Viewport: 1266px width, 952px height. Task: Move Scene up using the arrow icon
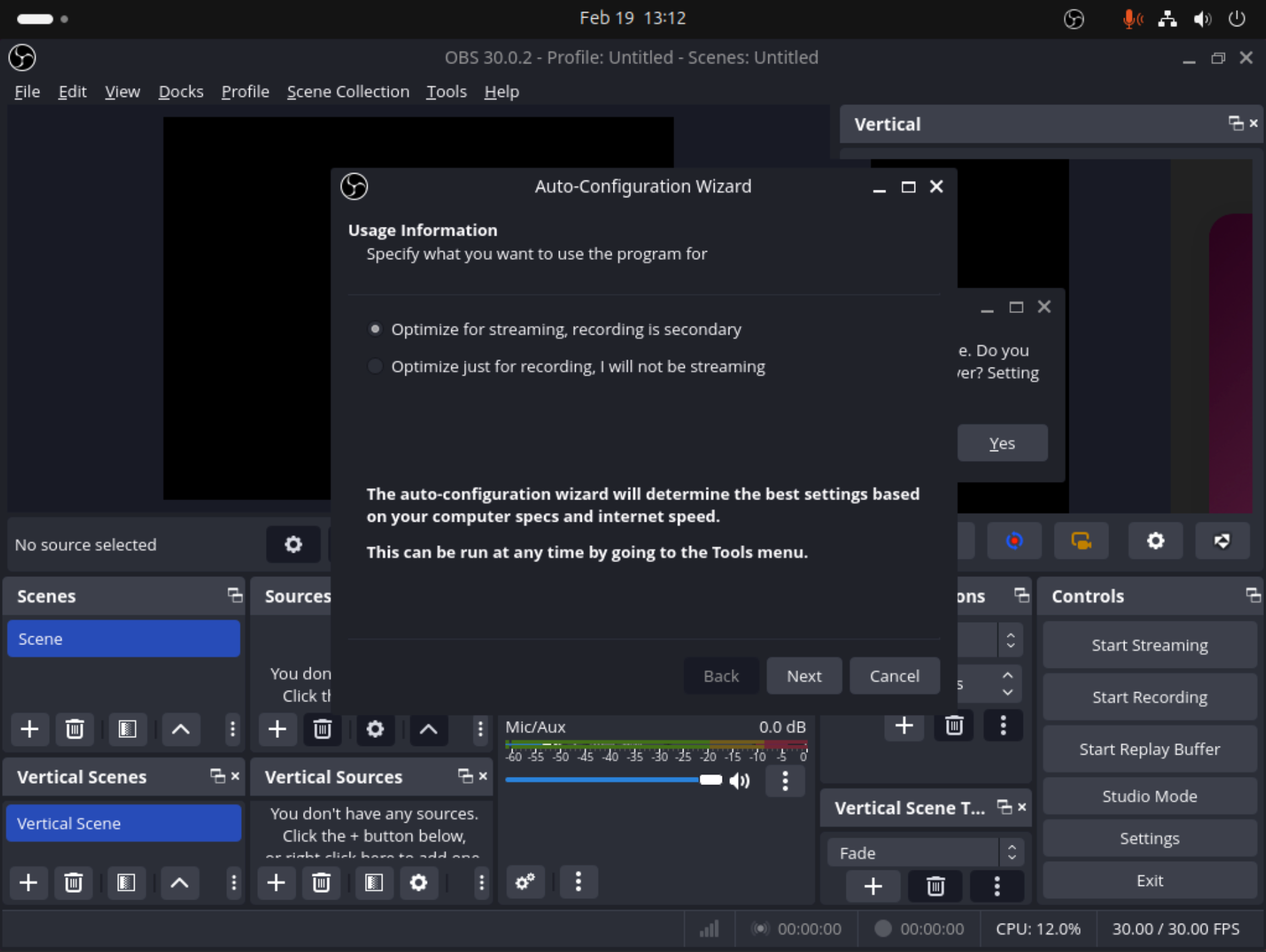point(180,729)
